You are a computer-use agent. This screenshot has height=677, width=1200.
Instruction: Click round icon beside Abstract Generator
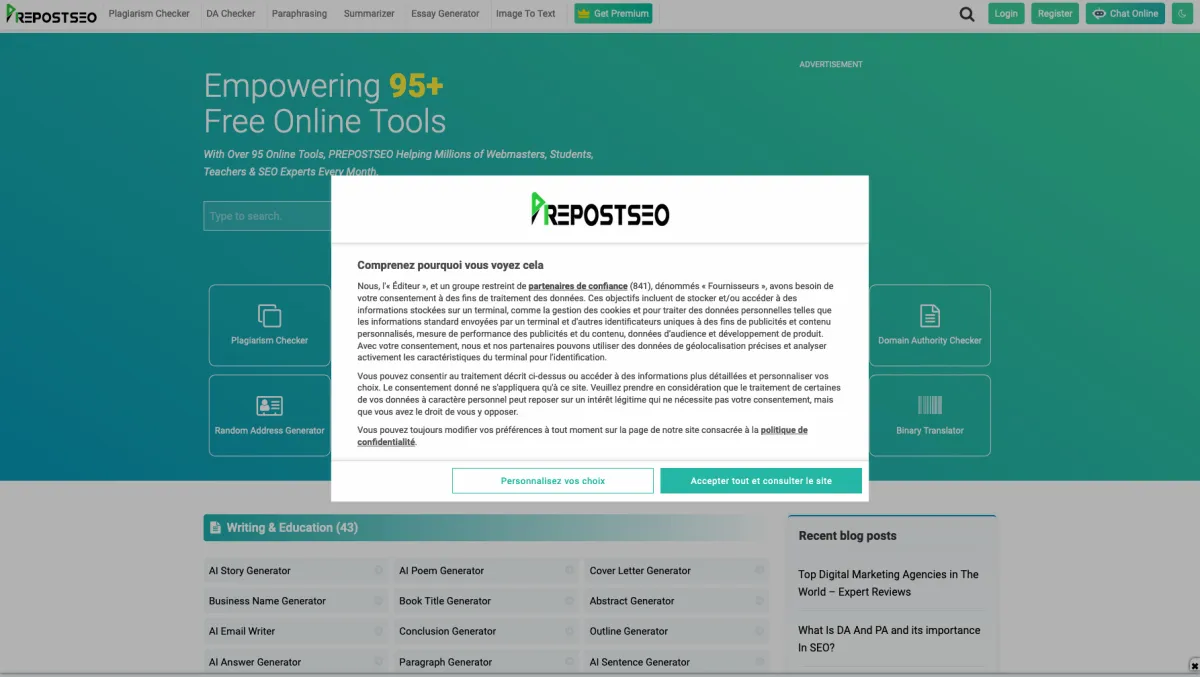760,601
